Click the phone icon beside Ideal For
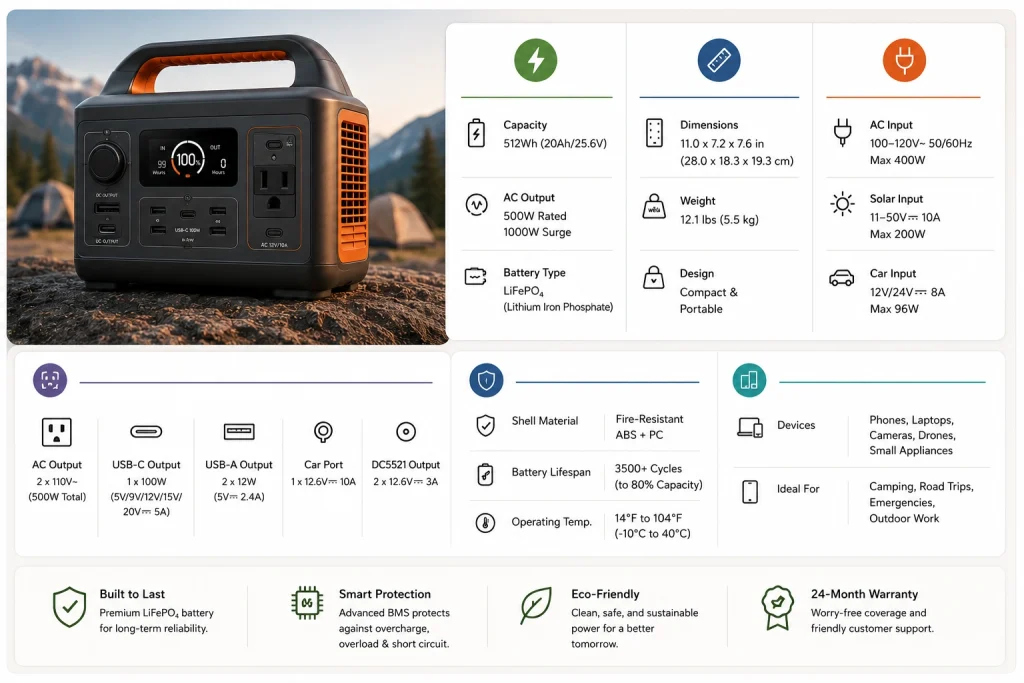The width and height of the screenshot is (1024, 683). pos(750,491)
